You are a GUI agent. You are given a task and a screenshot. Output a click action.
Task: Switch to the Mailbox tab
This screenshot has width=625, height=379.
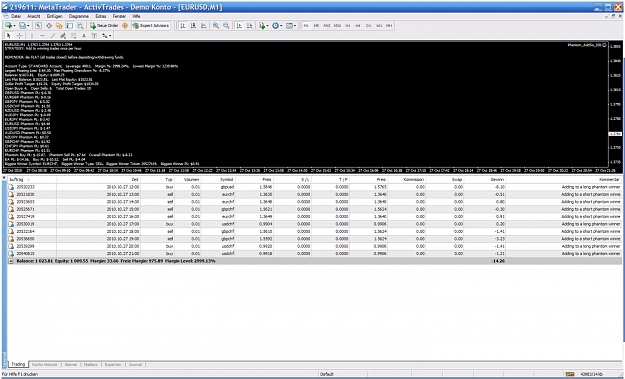(90, 365)
